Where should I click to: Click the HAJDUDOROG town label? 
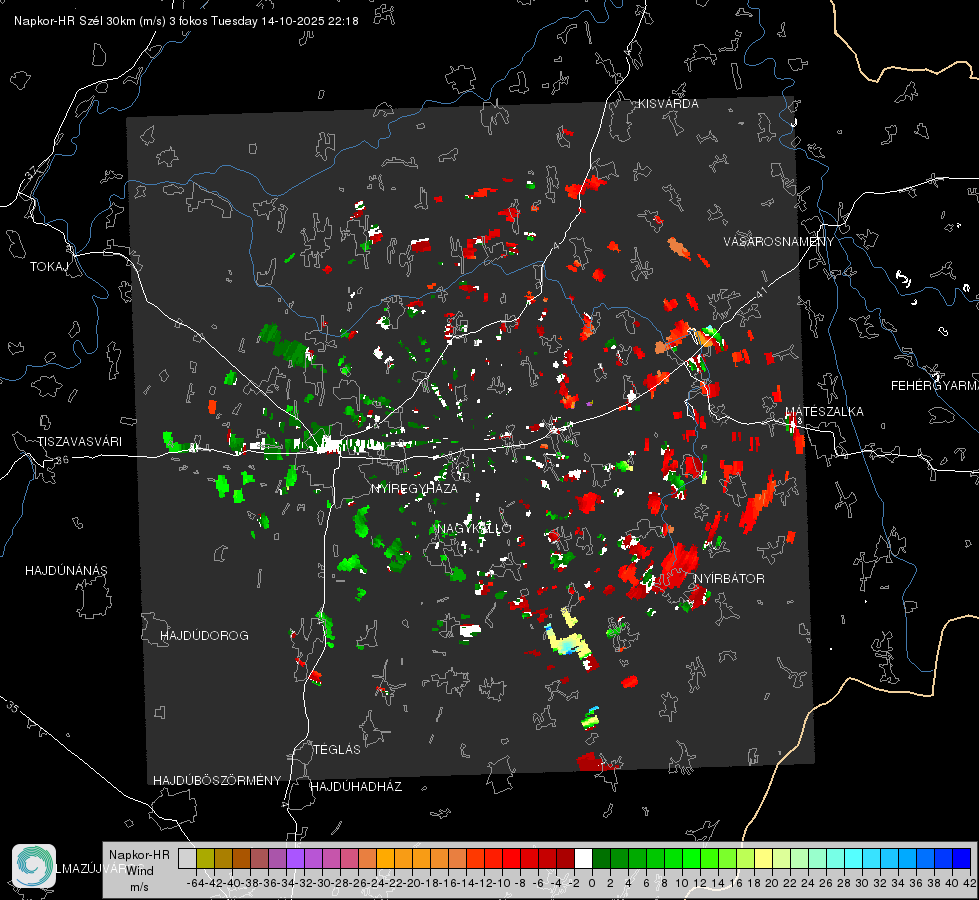[204, 636]
